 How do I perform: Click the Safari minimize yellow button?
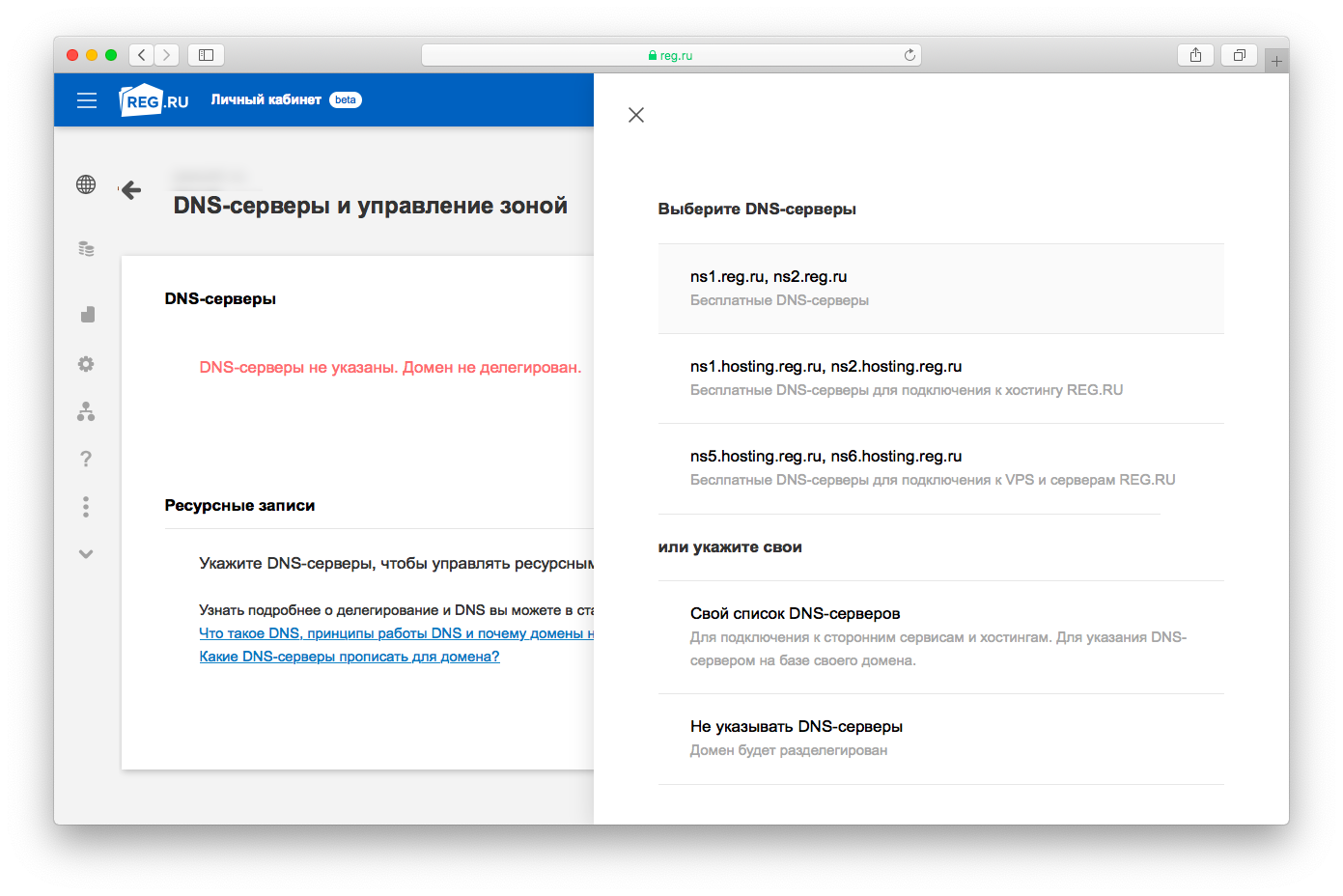[x=92, y=55]
